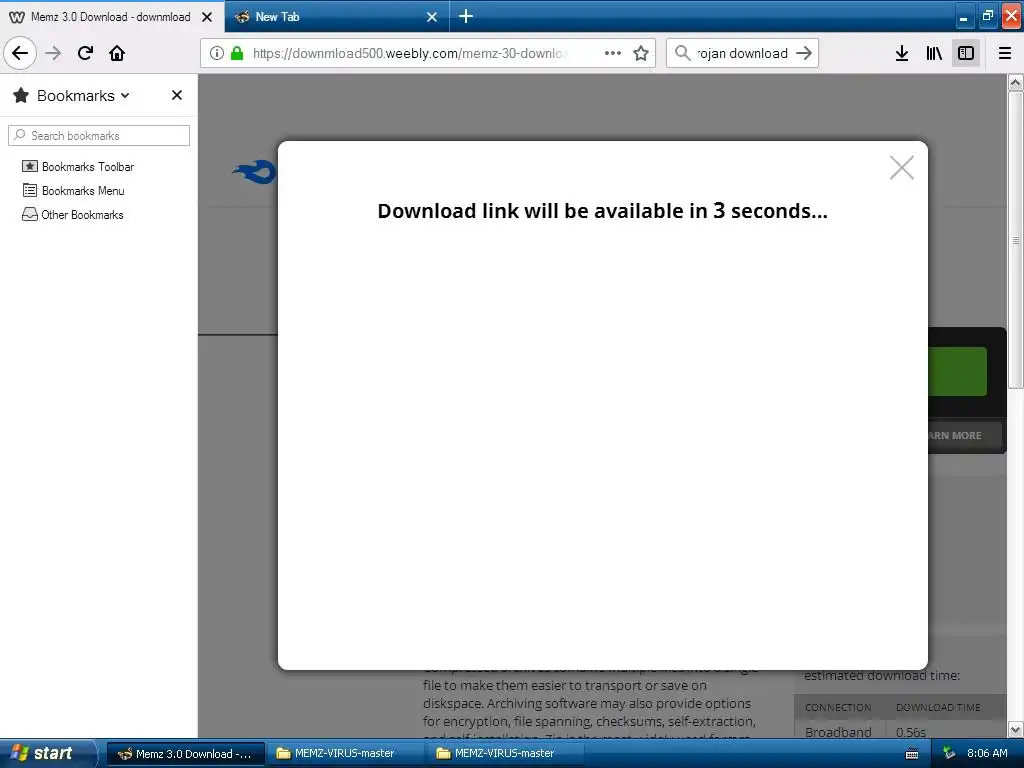The height and width of the screenshot is (768, 1024).
Task: Open the hamburger application menu
Action: [1005, 53]
